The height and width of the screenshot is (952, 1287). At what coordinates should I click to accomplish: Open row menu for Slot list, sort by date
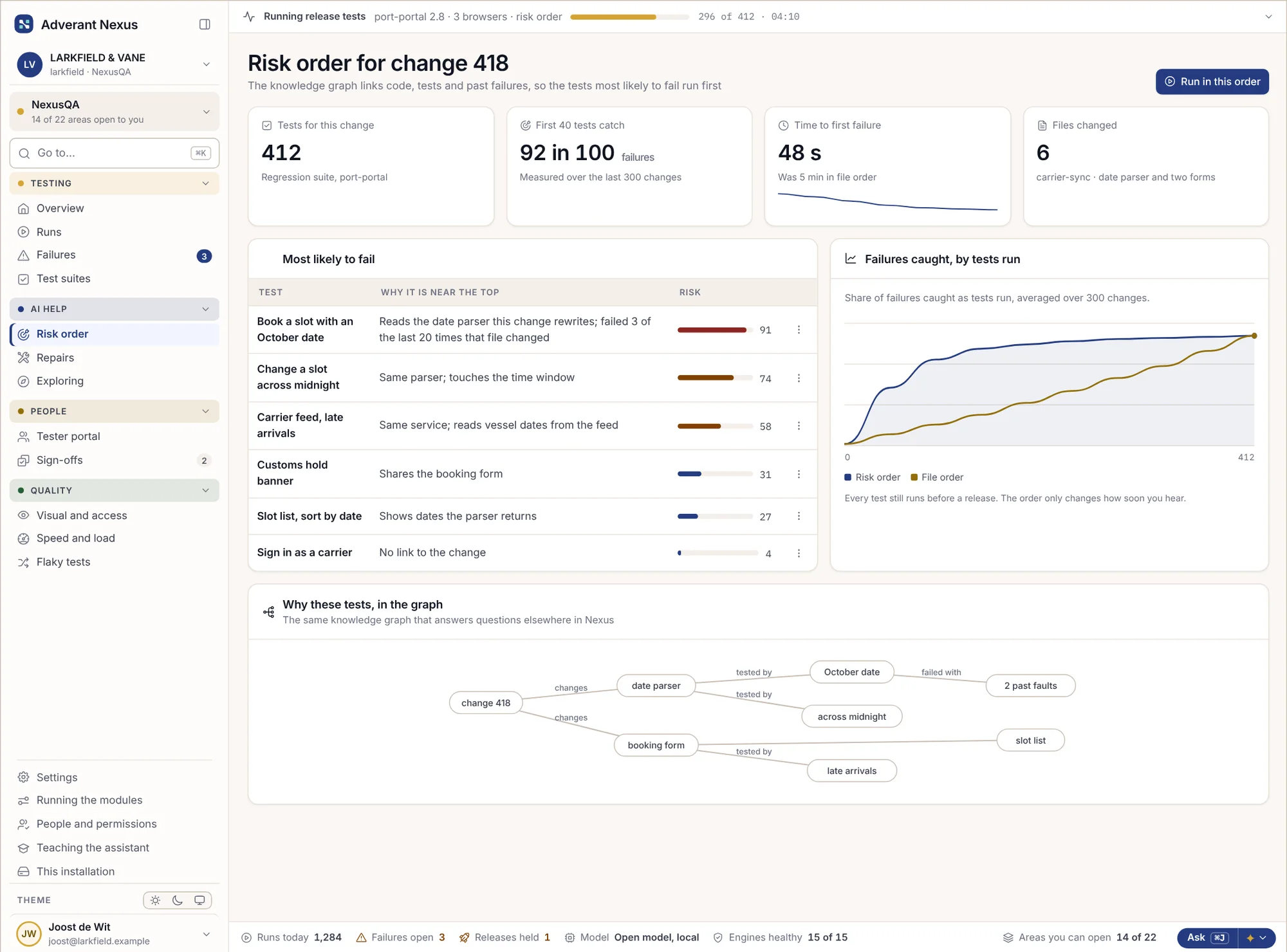[799, 516]
